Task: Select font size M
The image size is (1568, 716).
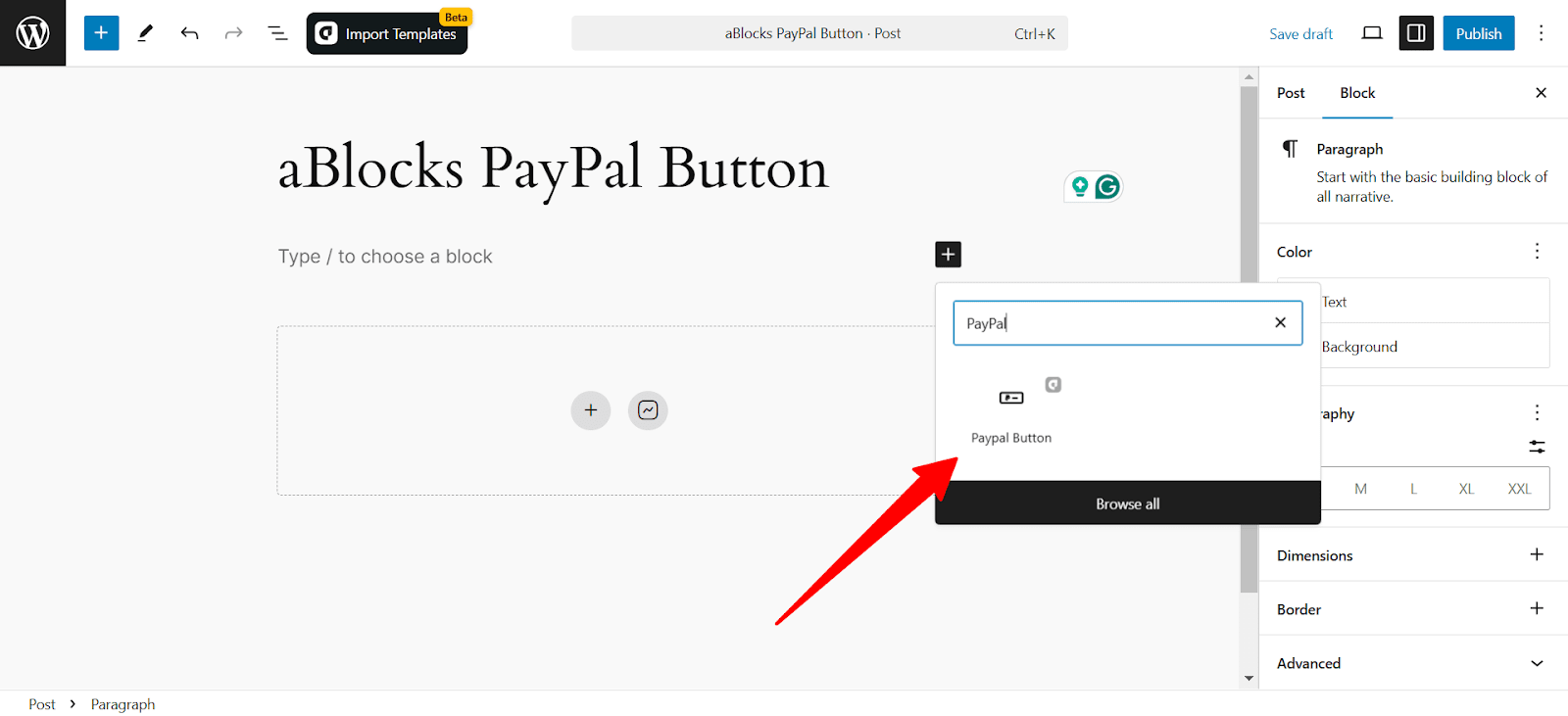Action: click(1360, 489)
